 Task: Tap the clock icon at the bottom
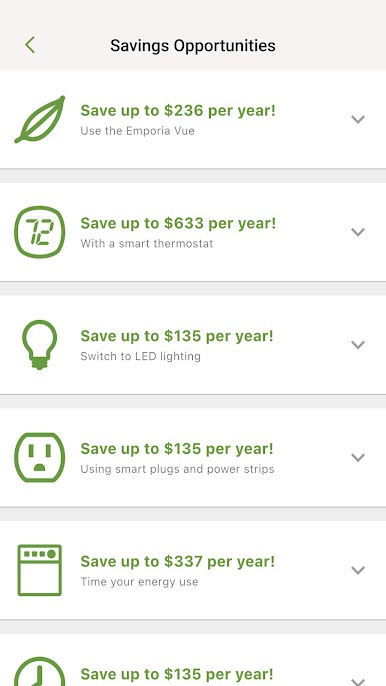coord(40,672)
